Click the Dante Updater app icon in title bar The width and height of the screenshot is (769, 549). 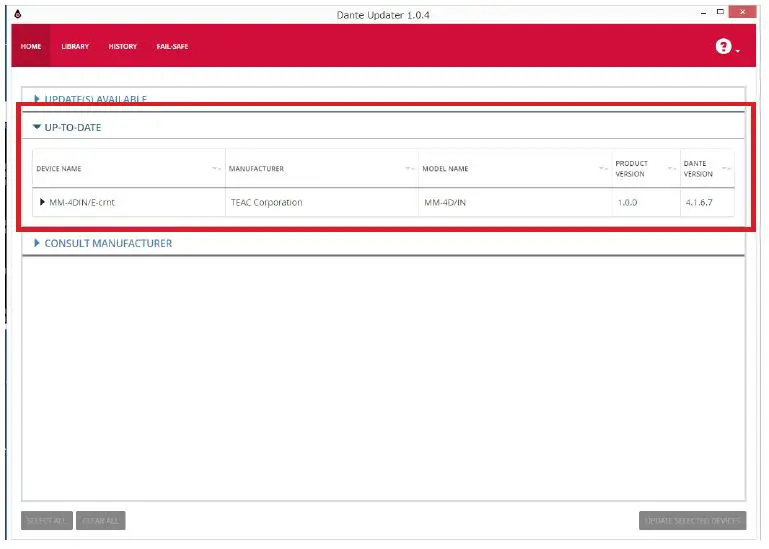(x=18, y=14)
